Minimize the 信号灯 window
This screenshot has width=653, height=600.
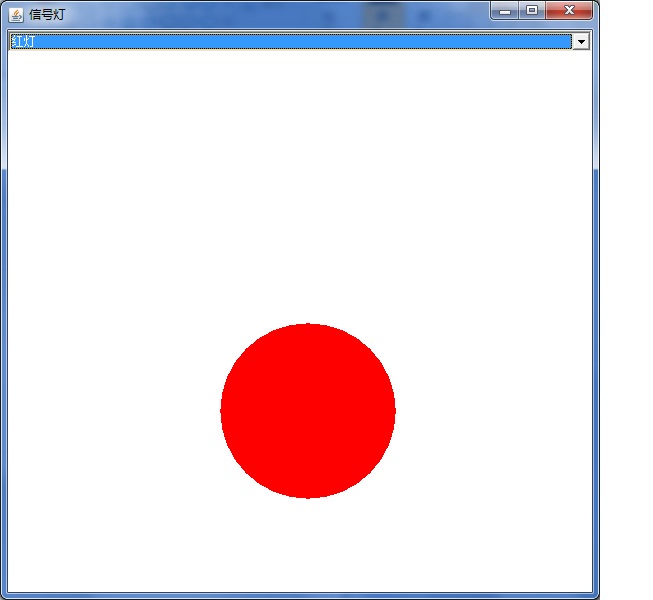pyautogui.click(x=505, y=11)
